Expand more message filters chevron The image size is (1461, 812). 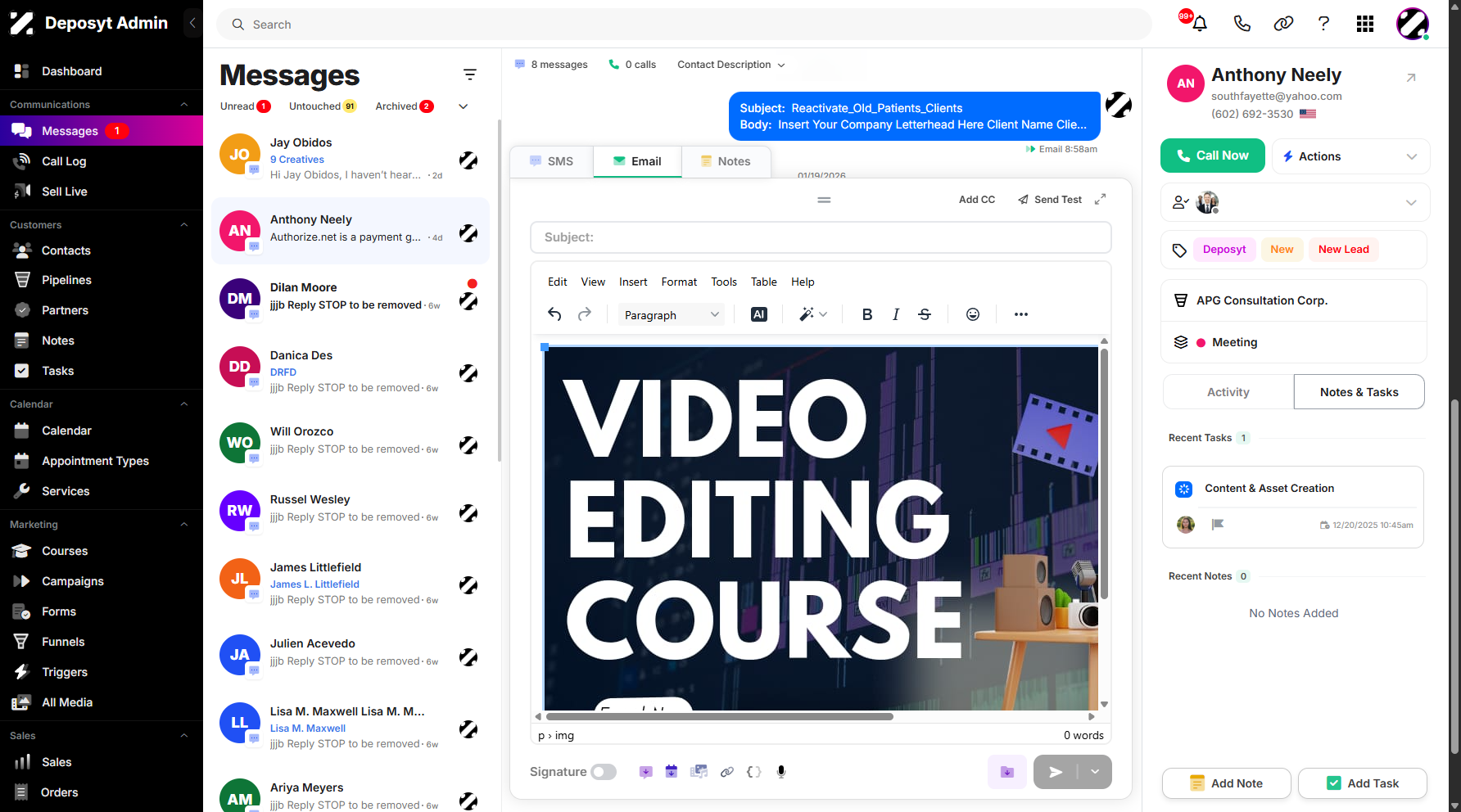click(x=464, y=106)
